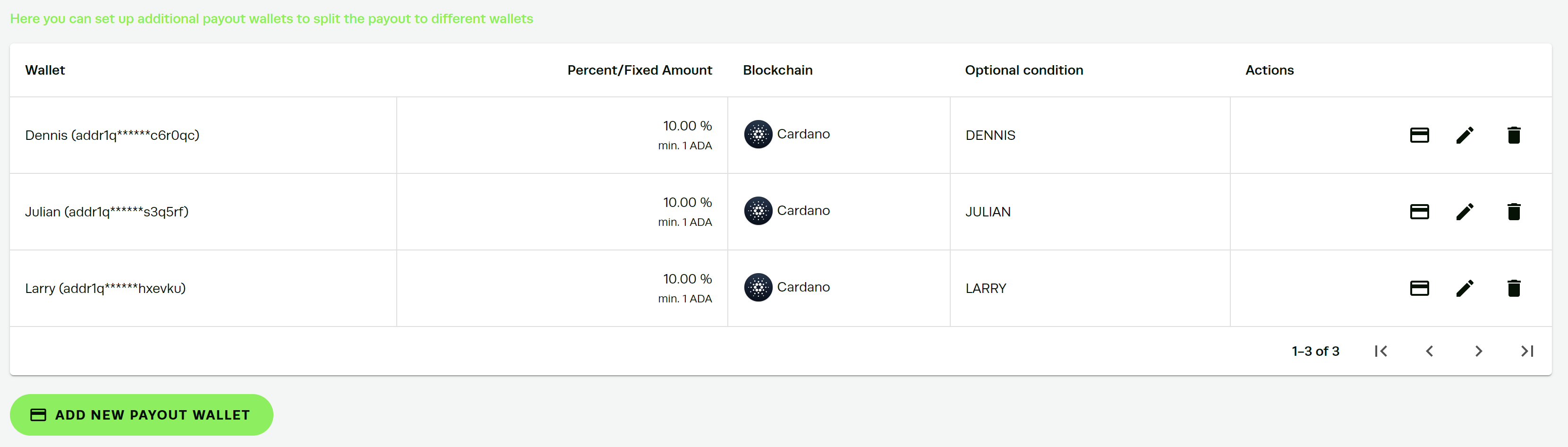Go to the next page of wallets

tap(1479, 352)
